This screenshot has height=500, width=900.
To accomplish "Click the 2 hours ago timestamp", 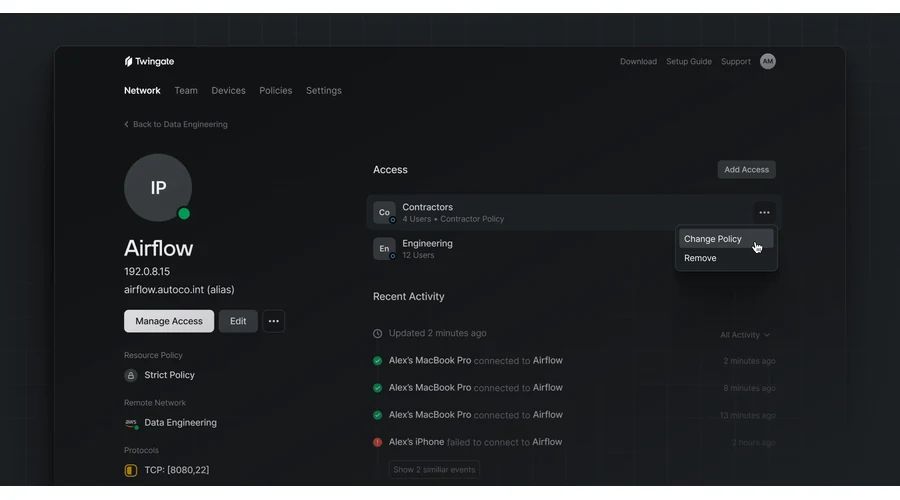I will point(753,443).
